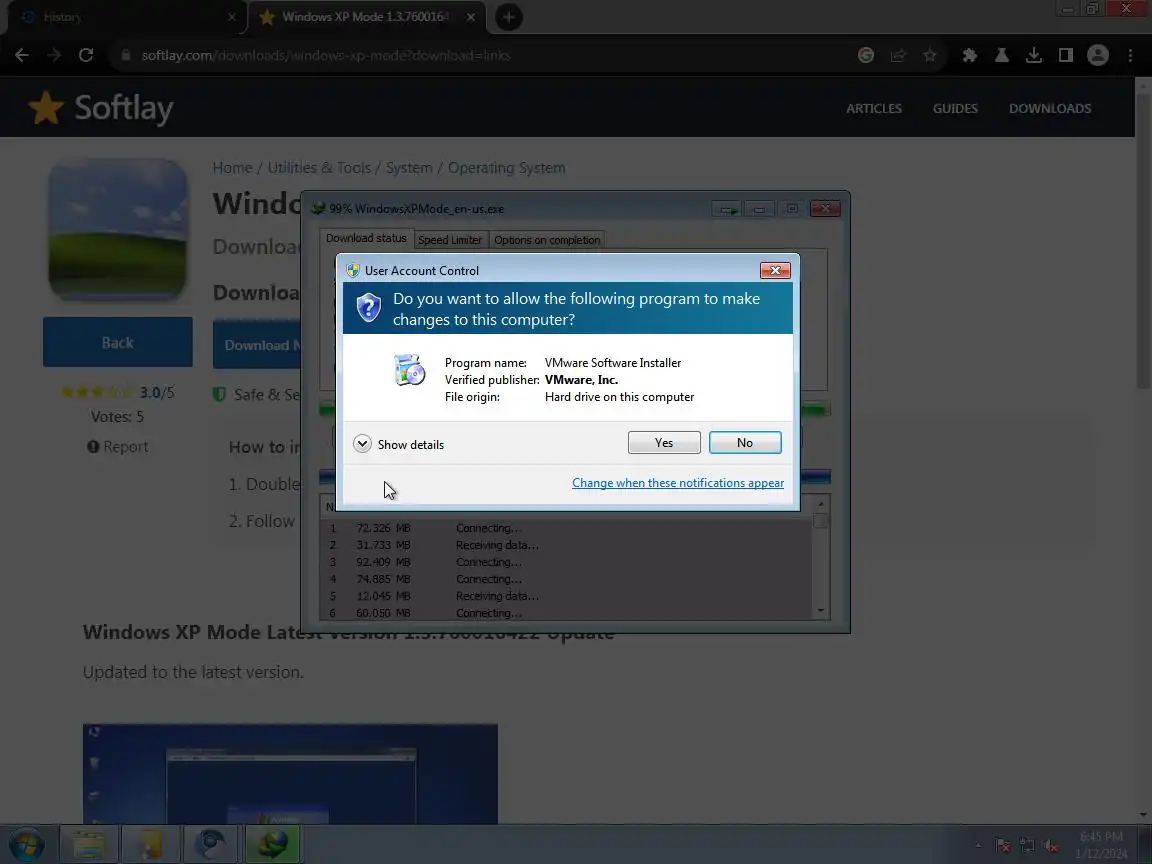Click System breadcrumb link
Image resolution: width=1152 pixels, height=864 pixels.
[409, 168]
